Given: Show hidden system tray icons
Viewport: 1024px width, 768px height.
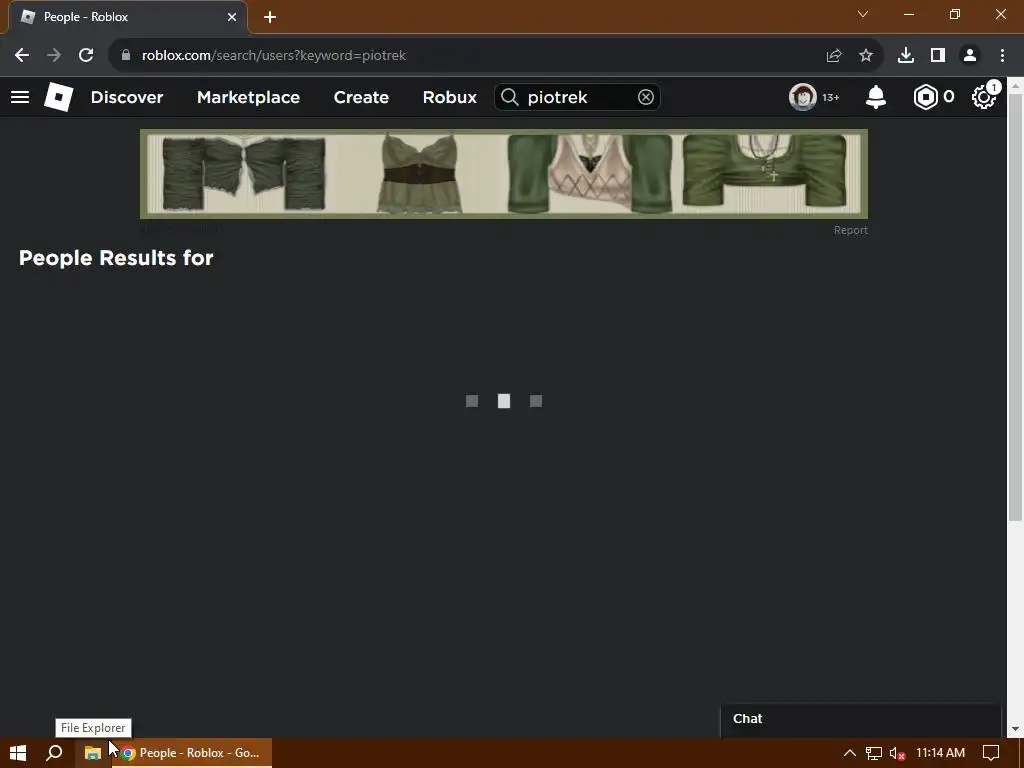Looking at the screenshot, I should (850, 753).
